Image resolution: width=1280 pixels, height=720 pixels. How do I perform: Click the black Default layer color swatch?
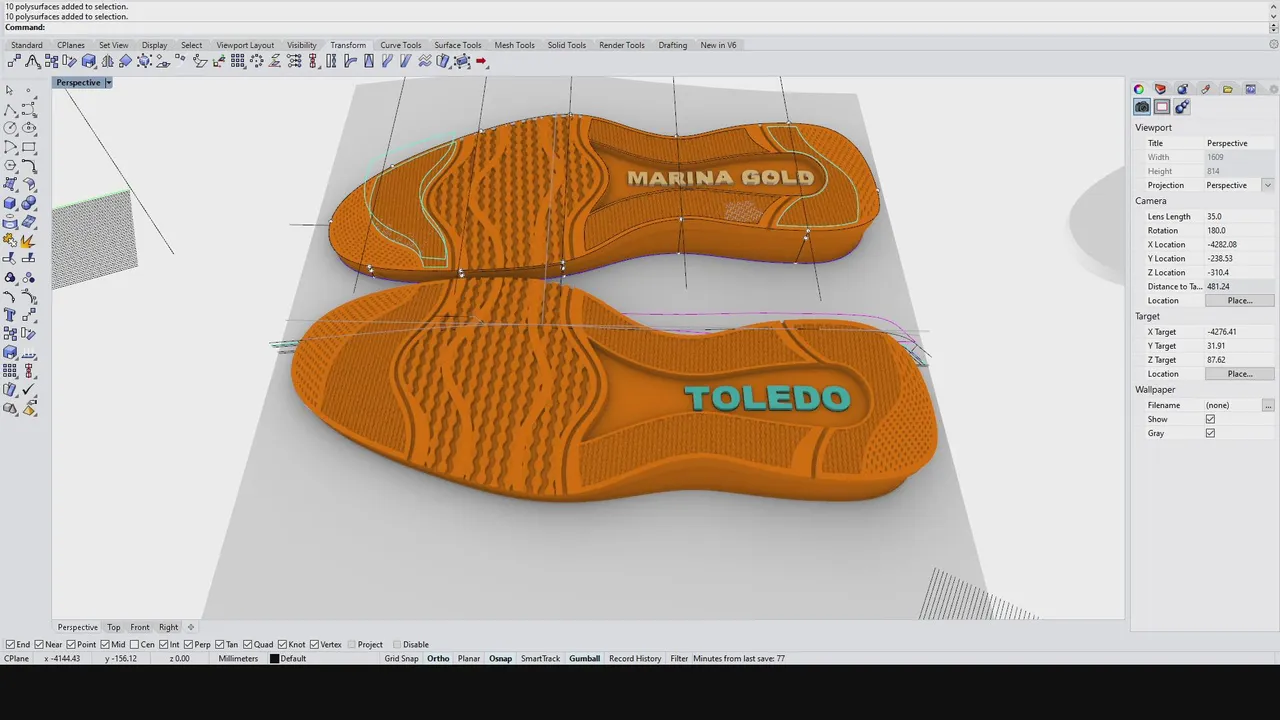pyautogui.click(x=275, y=658)
